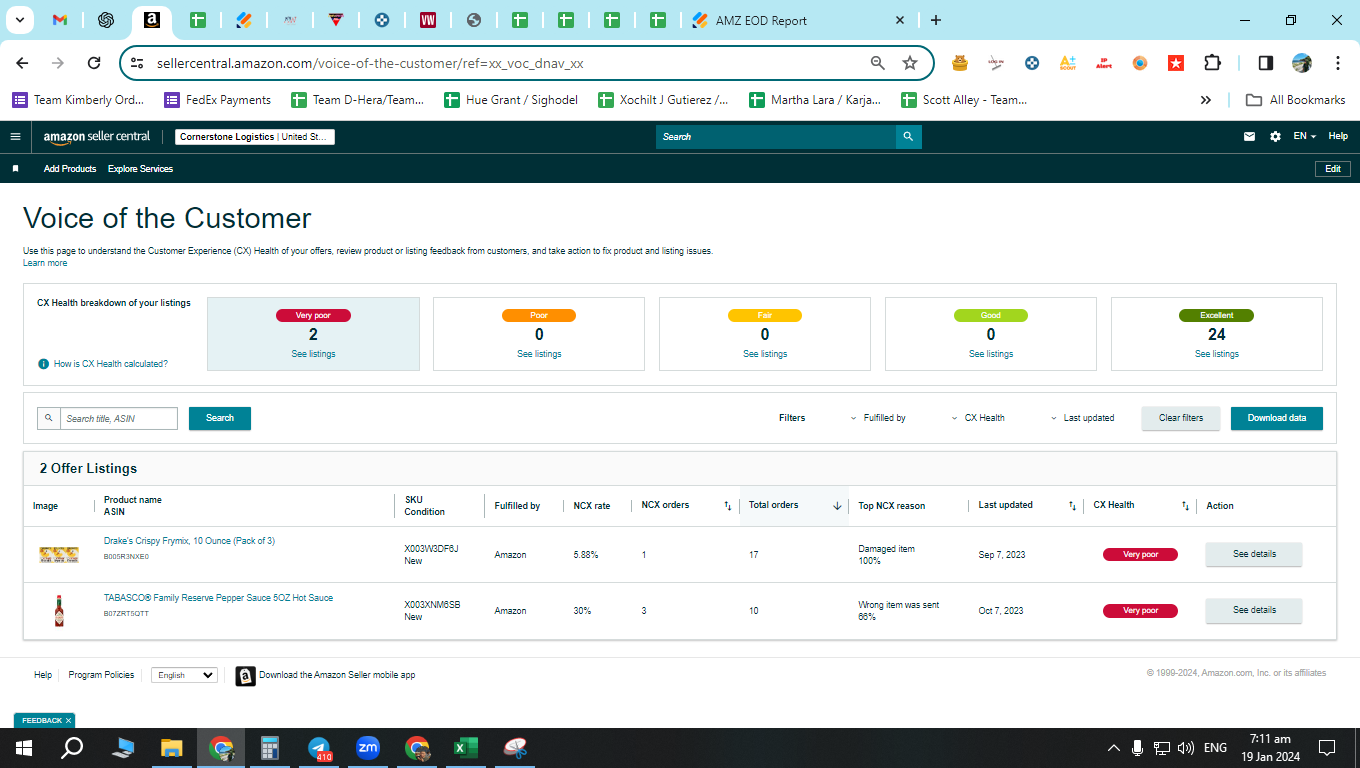Screen dimensions: 1360x768
Task: Launch Calculator from the taskbar
Action: point(269,748)
